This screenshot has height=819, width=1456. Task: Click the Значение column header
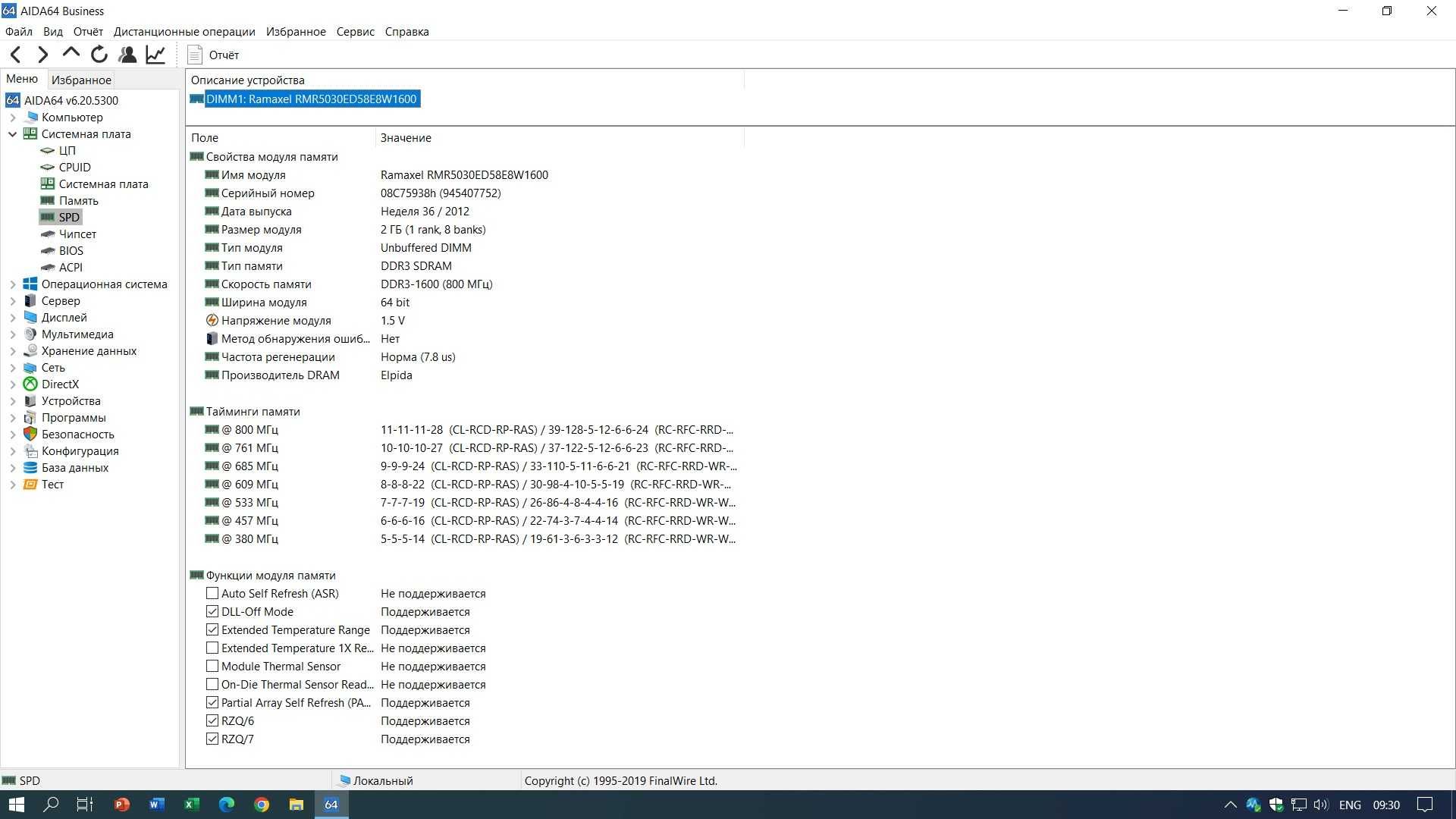coord(560,138)
